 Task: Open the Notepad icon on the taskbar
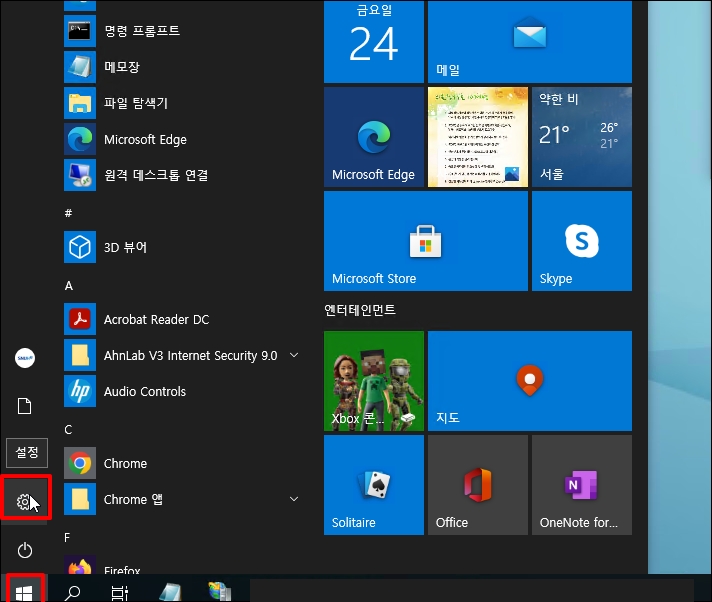[171, 592]
